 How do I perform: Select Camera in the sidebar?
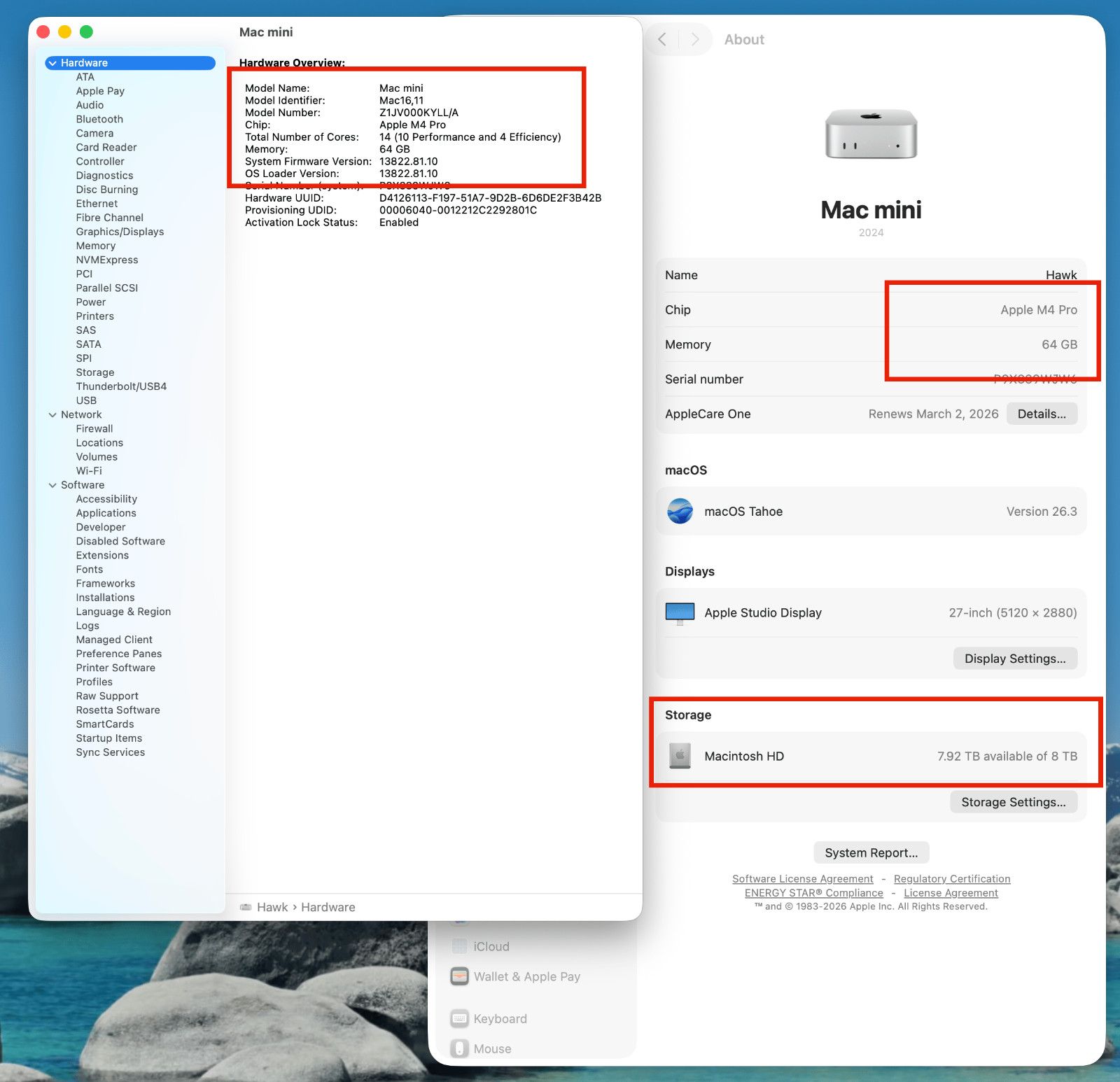pyautogui.click(x=94, y=133)
